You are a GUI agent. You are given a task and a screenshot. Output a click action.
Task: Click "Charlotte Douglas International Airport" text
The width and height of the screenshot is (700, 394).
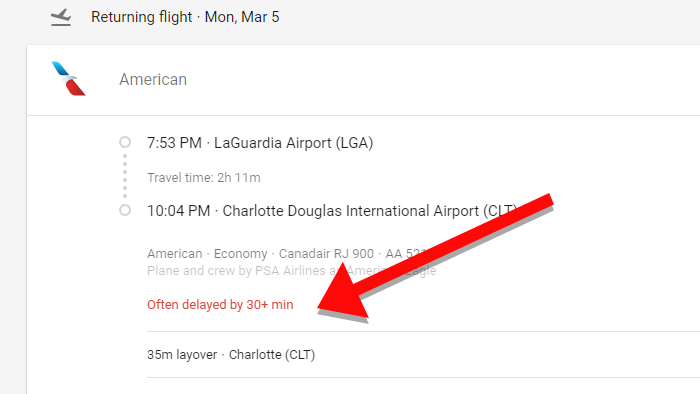pos(350,211)
